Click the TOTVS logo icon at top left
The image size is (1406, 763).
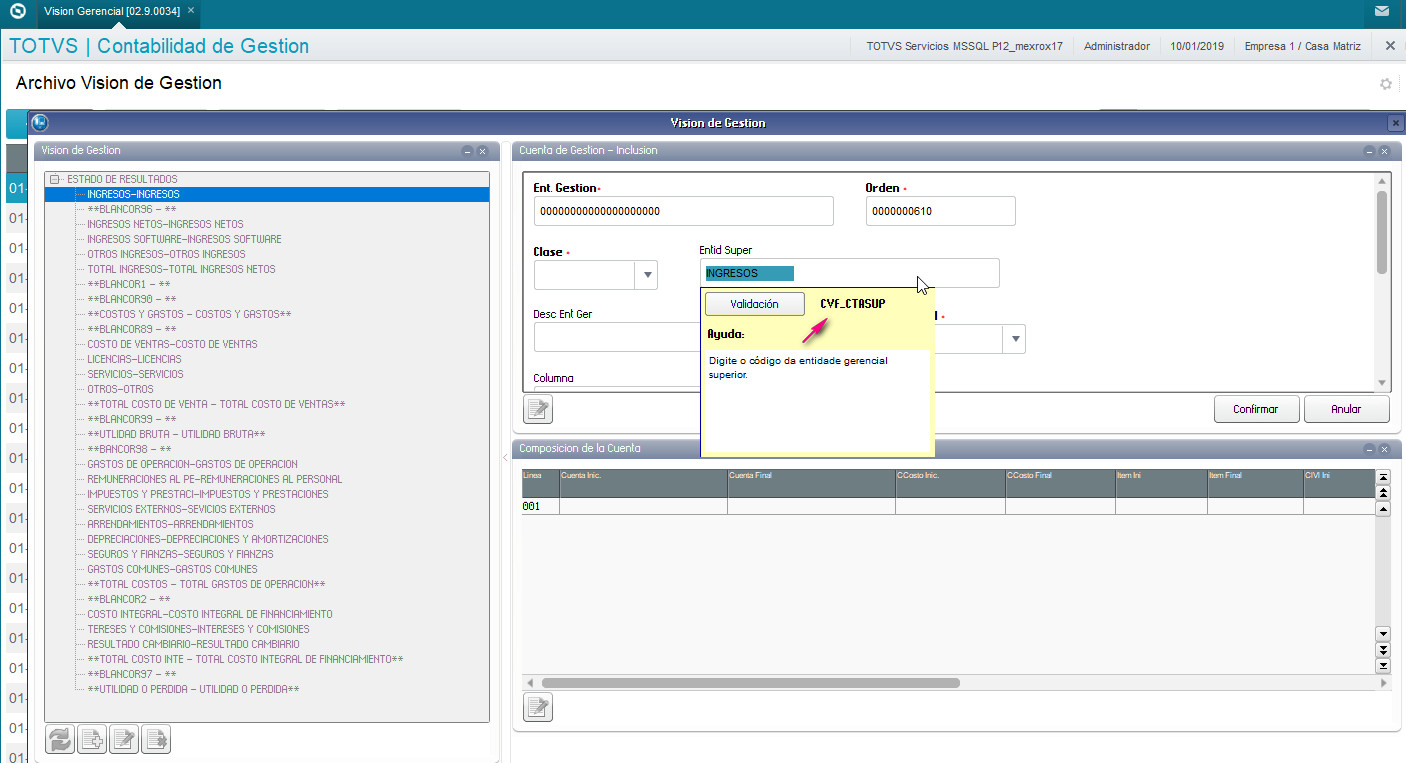(17, 12)
